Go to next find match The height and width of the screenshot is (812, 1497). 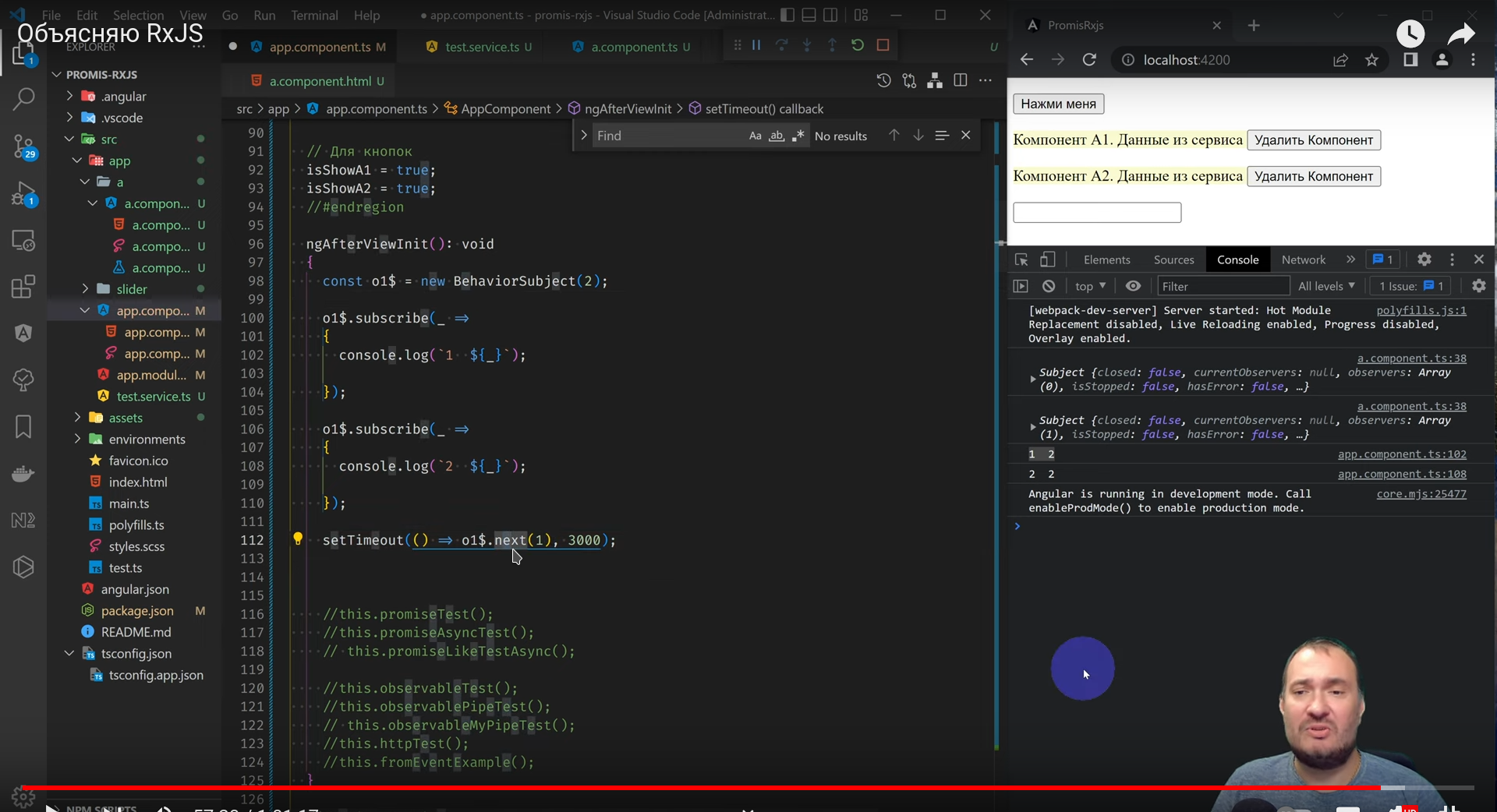[918, 136]
